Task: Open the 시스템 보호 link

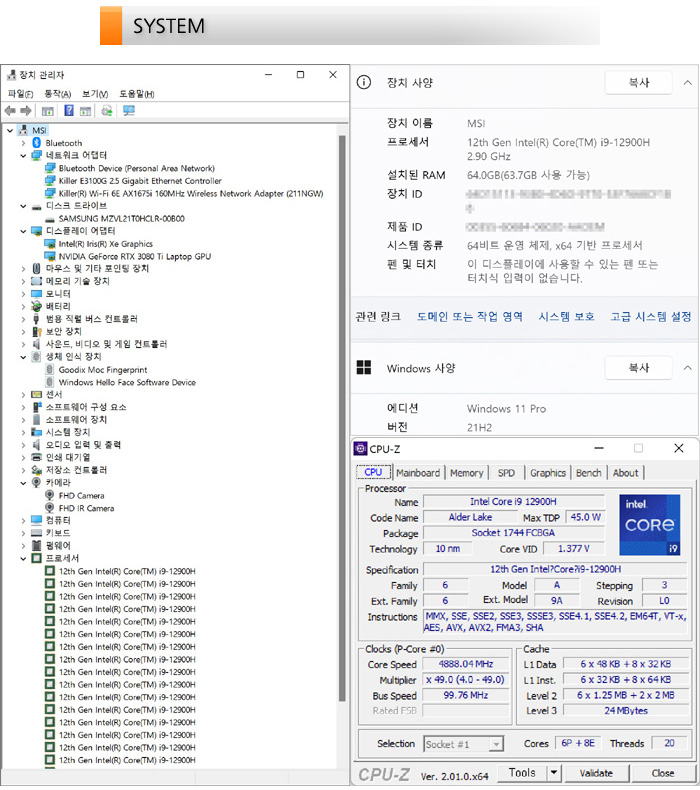Action: point(566,317)
